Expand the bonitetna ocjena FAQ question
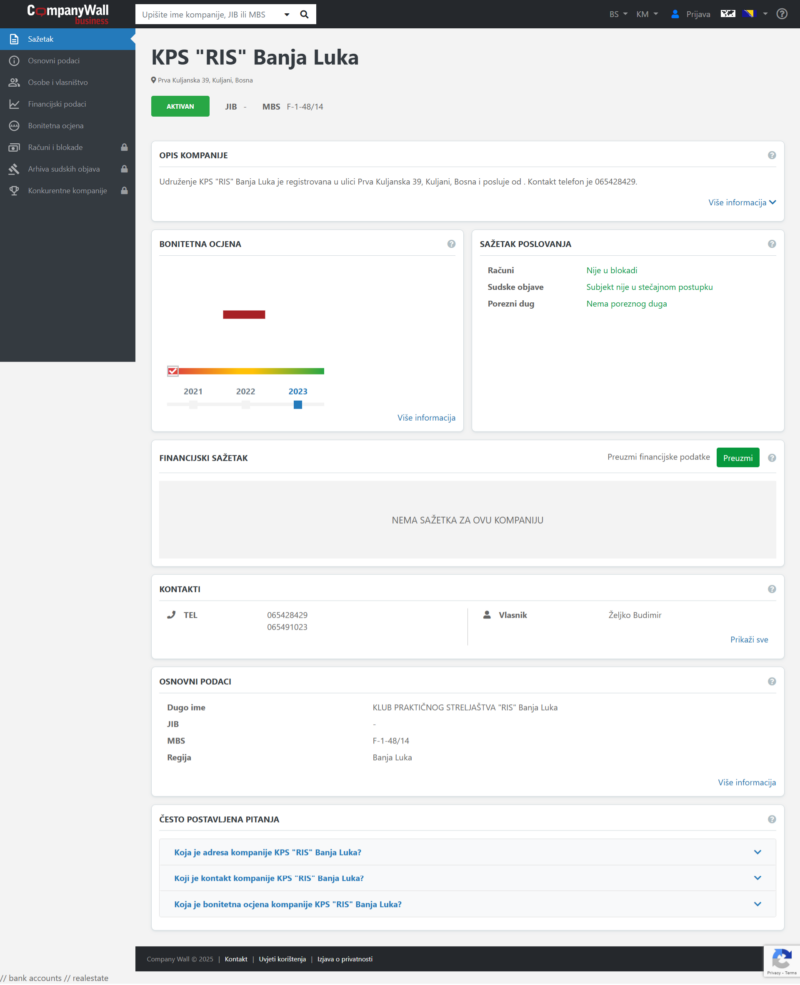The width and height of the screenshot is (800, 985). click(x=467, y=904)
